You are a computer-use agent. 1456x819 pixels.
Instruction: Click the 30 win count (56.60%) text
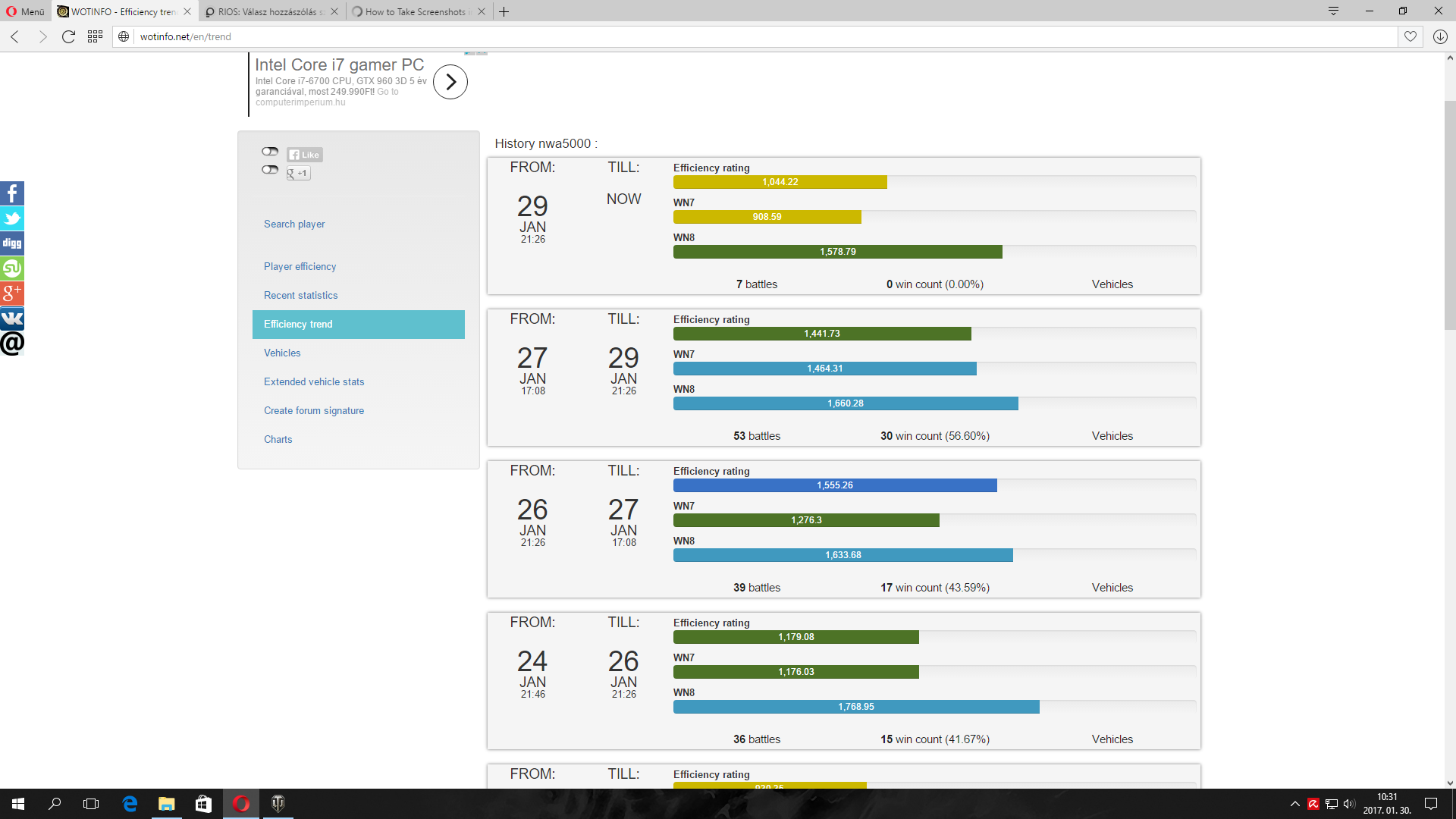point(935,436)
